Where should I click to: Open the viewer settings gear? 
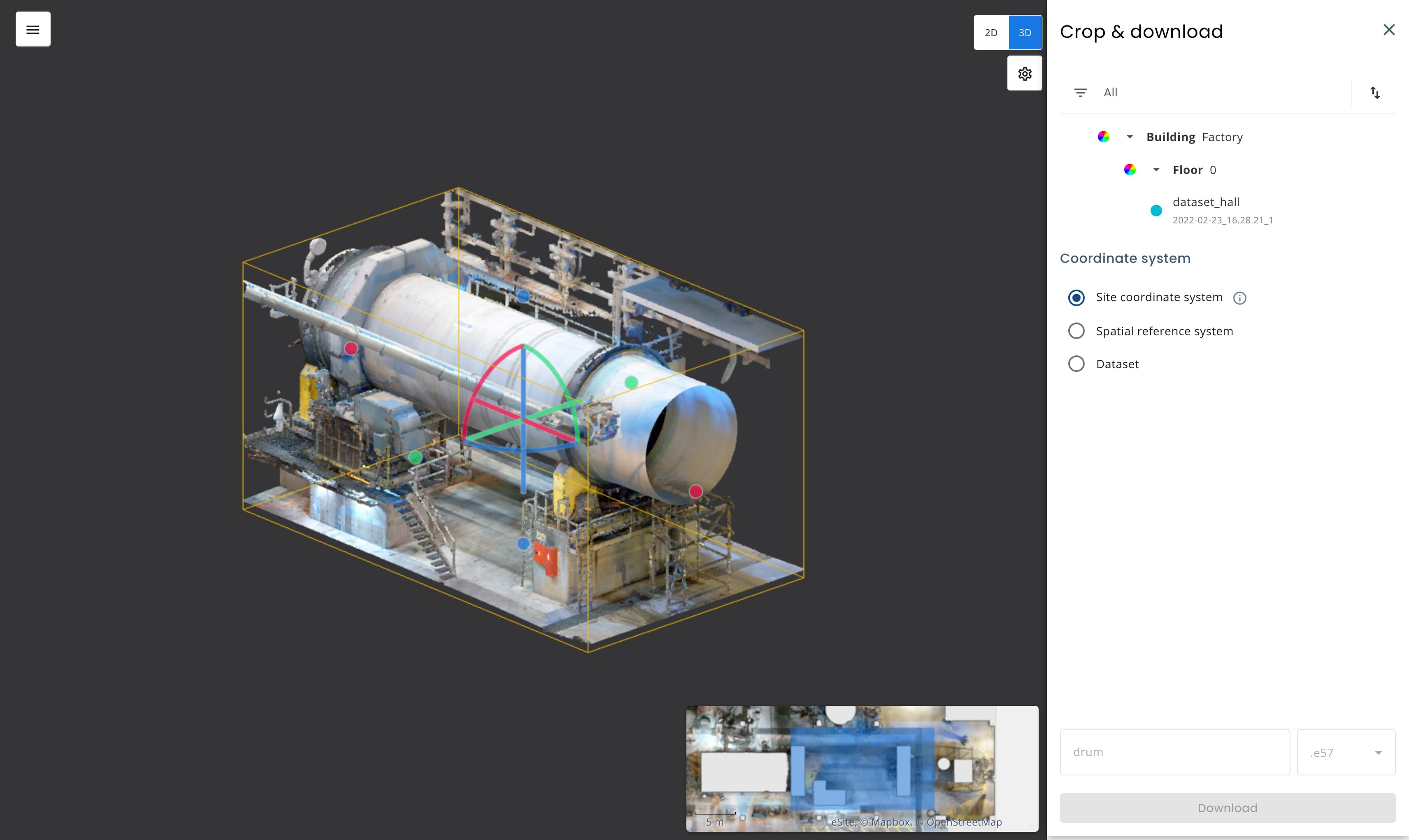pyautogui.click(x=1024, y=73)
